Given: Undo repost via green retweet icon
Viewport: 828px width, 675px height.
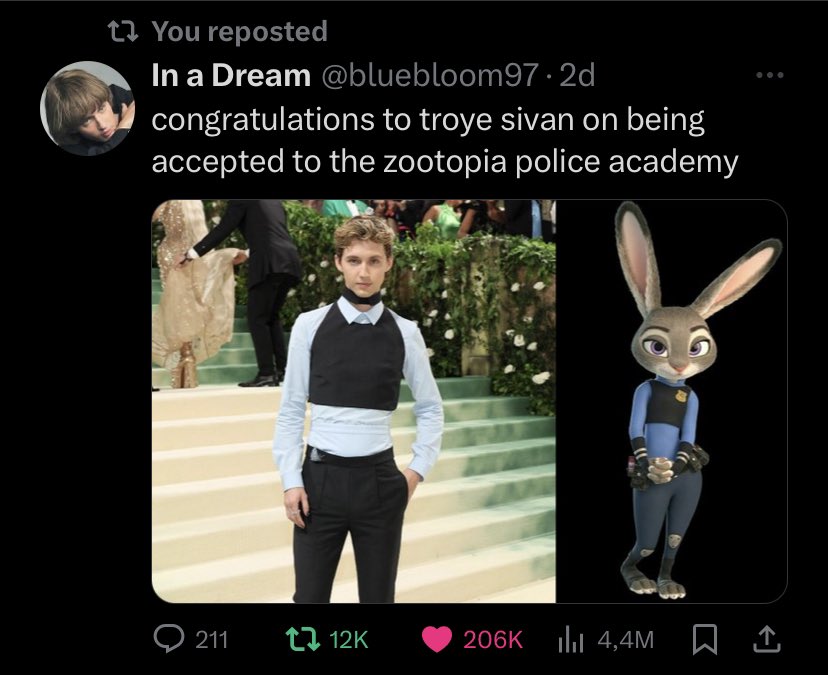Looking at the screenshot, I should coord(303,639).
